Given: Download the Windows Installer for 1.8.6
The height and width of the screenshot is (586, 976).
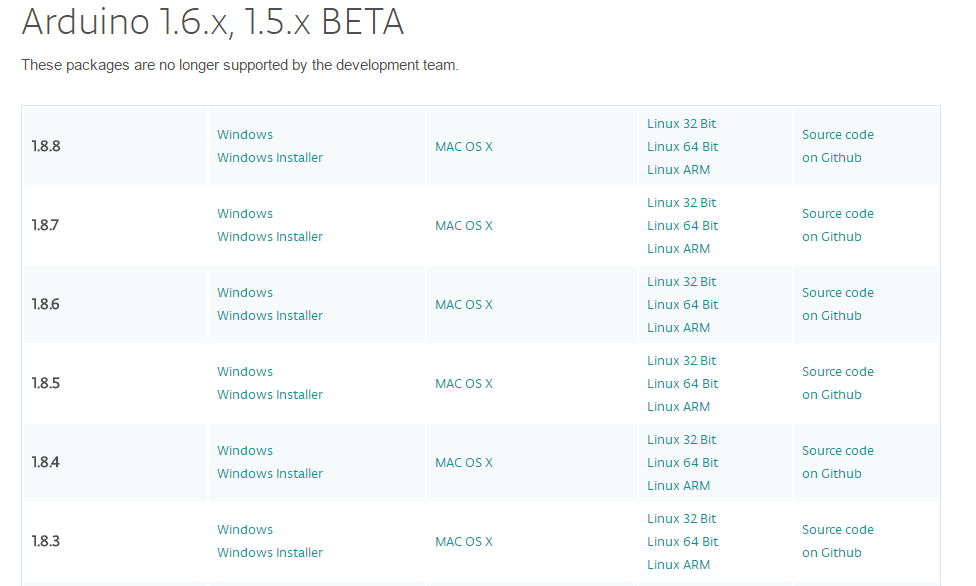Looking at the screenshot, I should [x=270, y=316].
